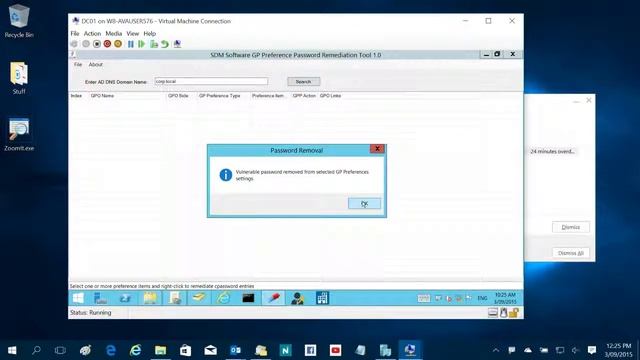Viewport: 640px width, 360px height.
Task: Click the GPO Links column header
Action: [330, 96]
